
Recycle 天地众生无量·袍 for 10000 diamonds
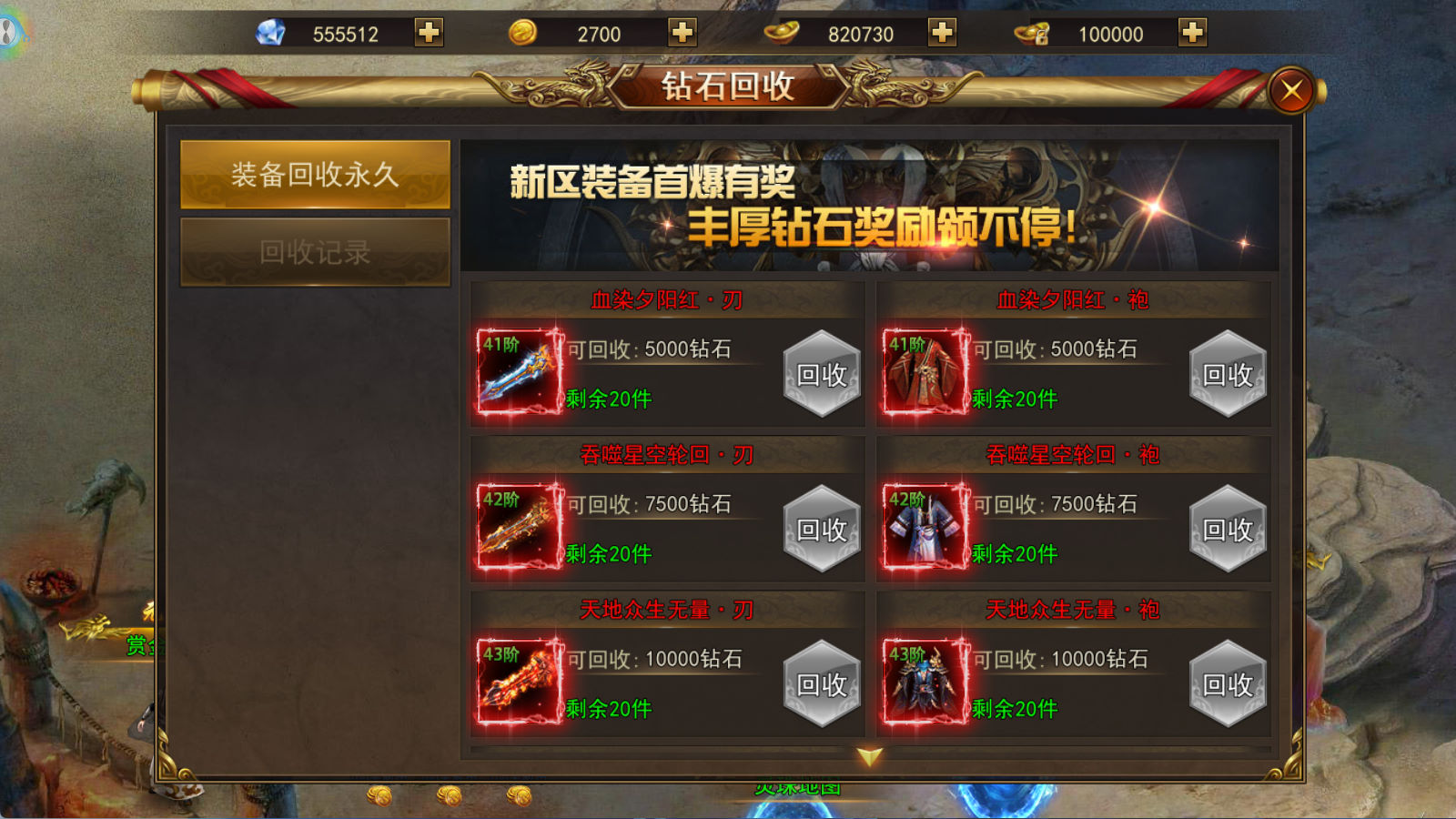[1228, 683]
